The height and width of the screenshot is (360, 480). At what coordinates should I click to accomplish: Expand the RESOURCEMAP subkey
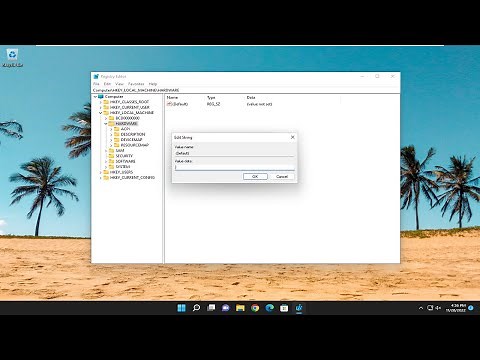(111, 145)
